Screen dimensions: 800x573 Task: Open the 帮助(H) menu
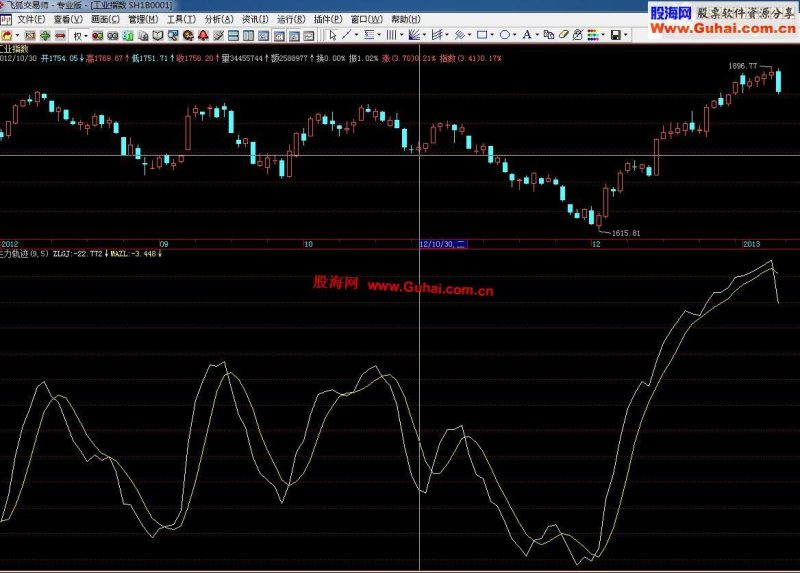406,19
